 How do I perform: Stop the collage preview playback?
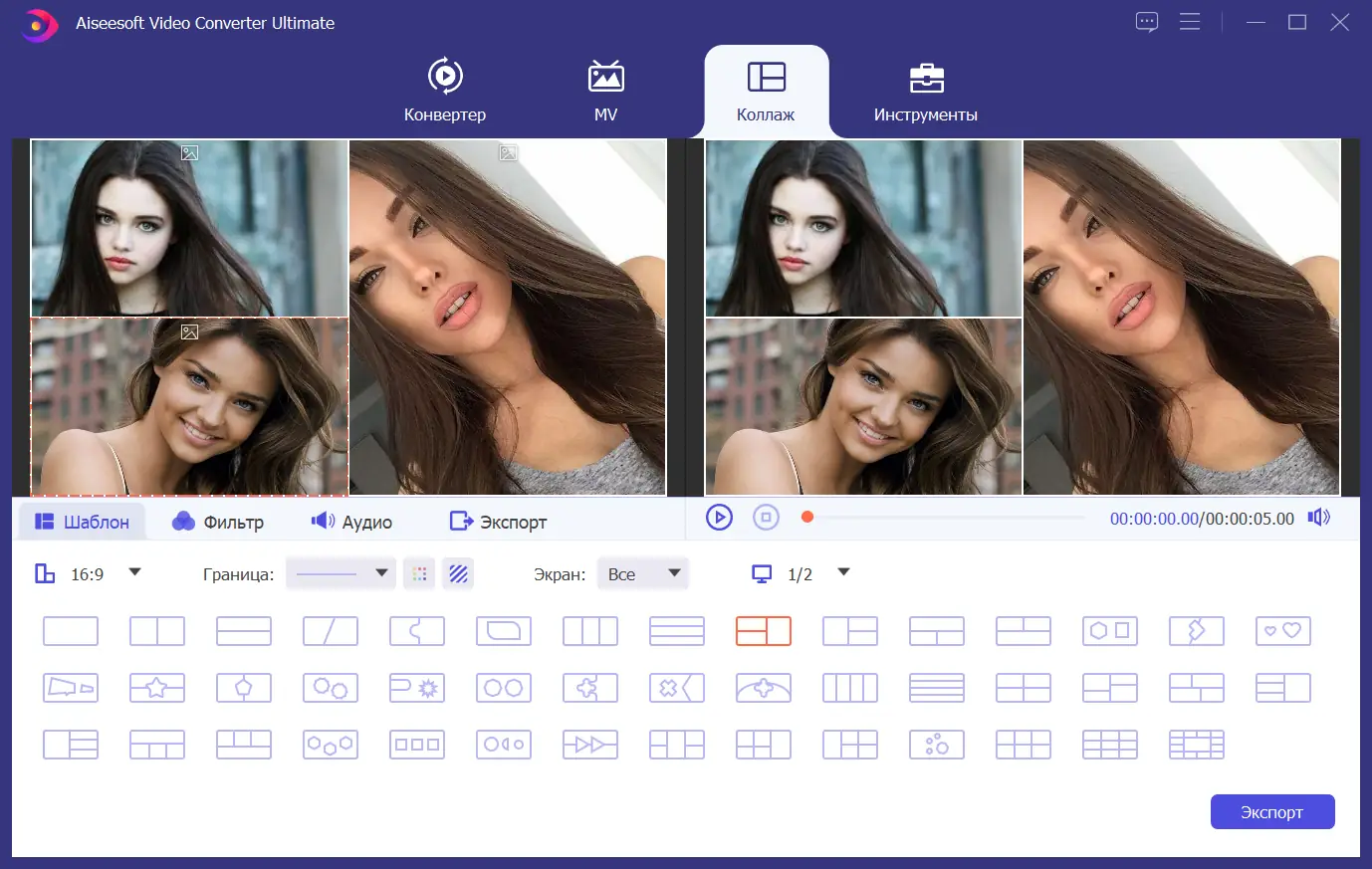point(766,518)
